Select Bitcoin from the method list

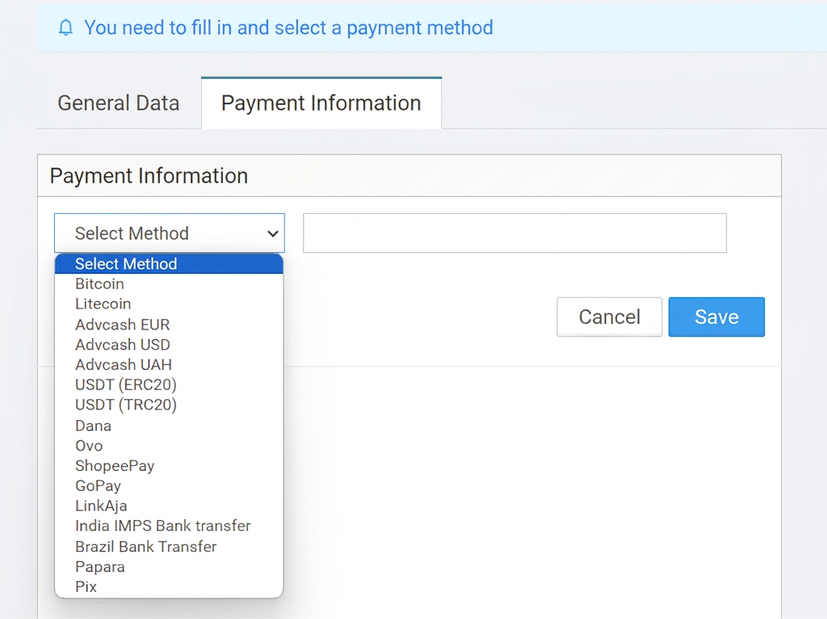coord(169,284)
